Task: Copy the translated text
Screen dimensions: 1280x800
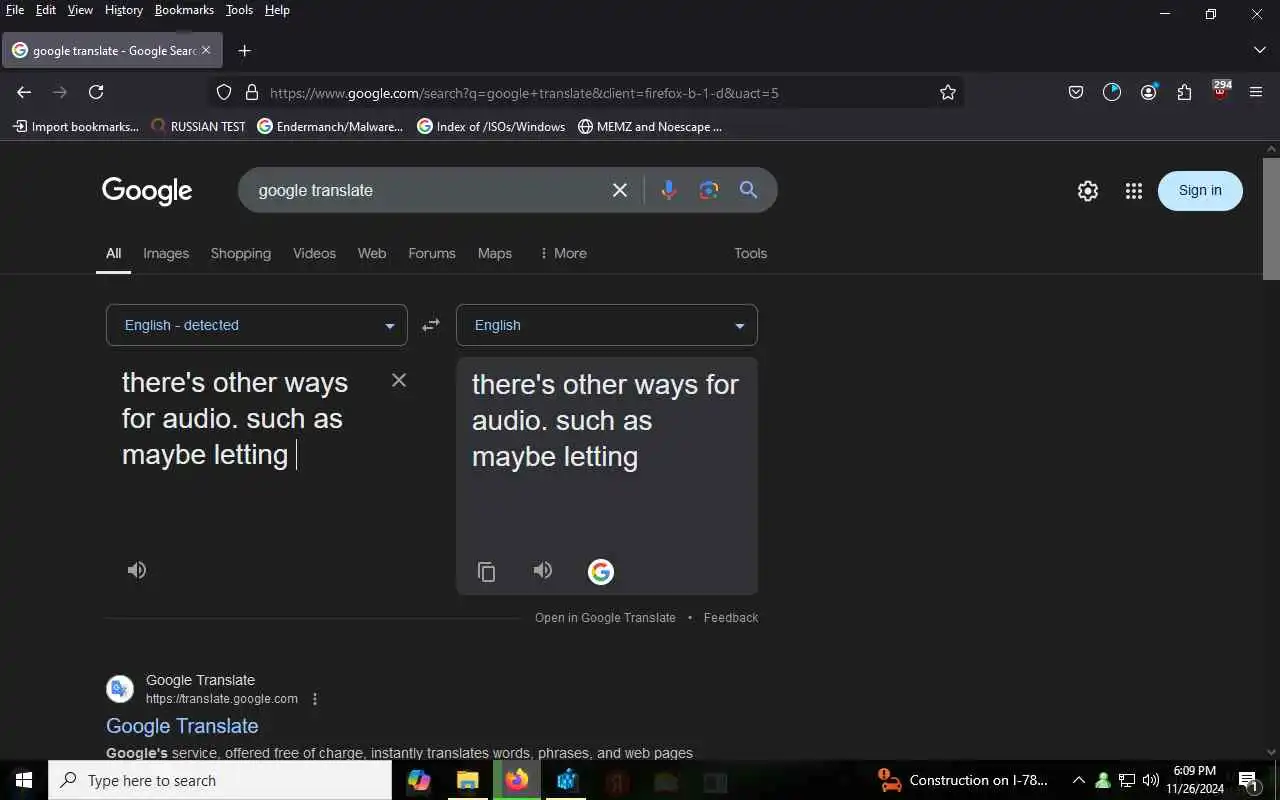Action: 486,572
